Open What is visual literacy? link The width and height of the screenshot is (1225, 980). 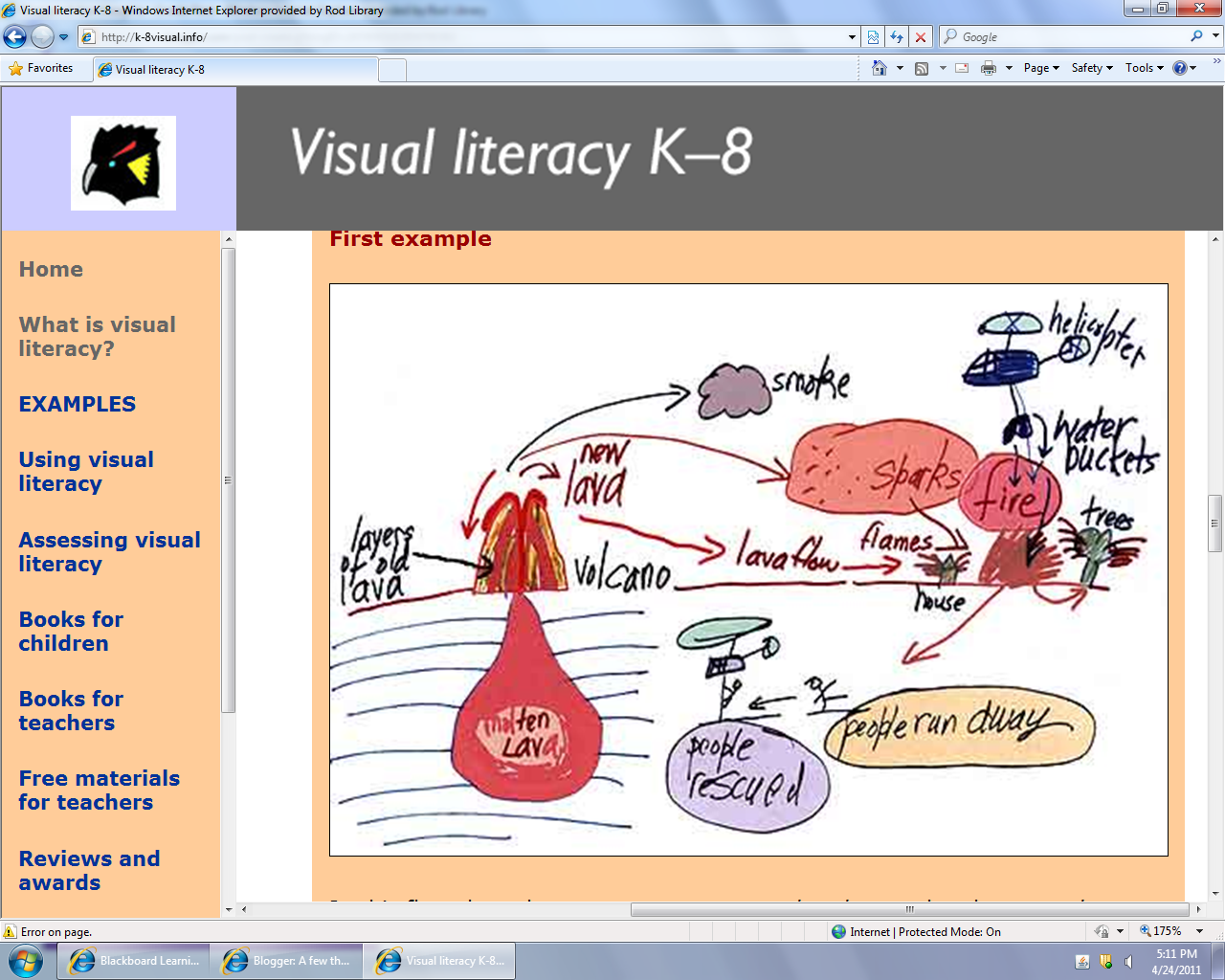(97, 337)
